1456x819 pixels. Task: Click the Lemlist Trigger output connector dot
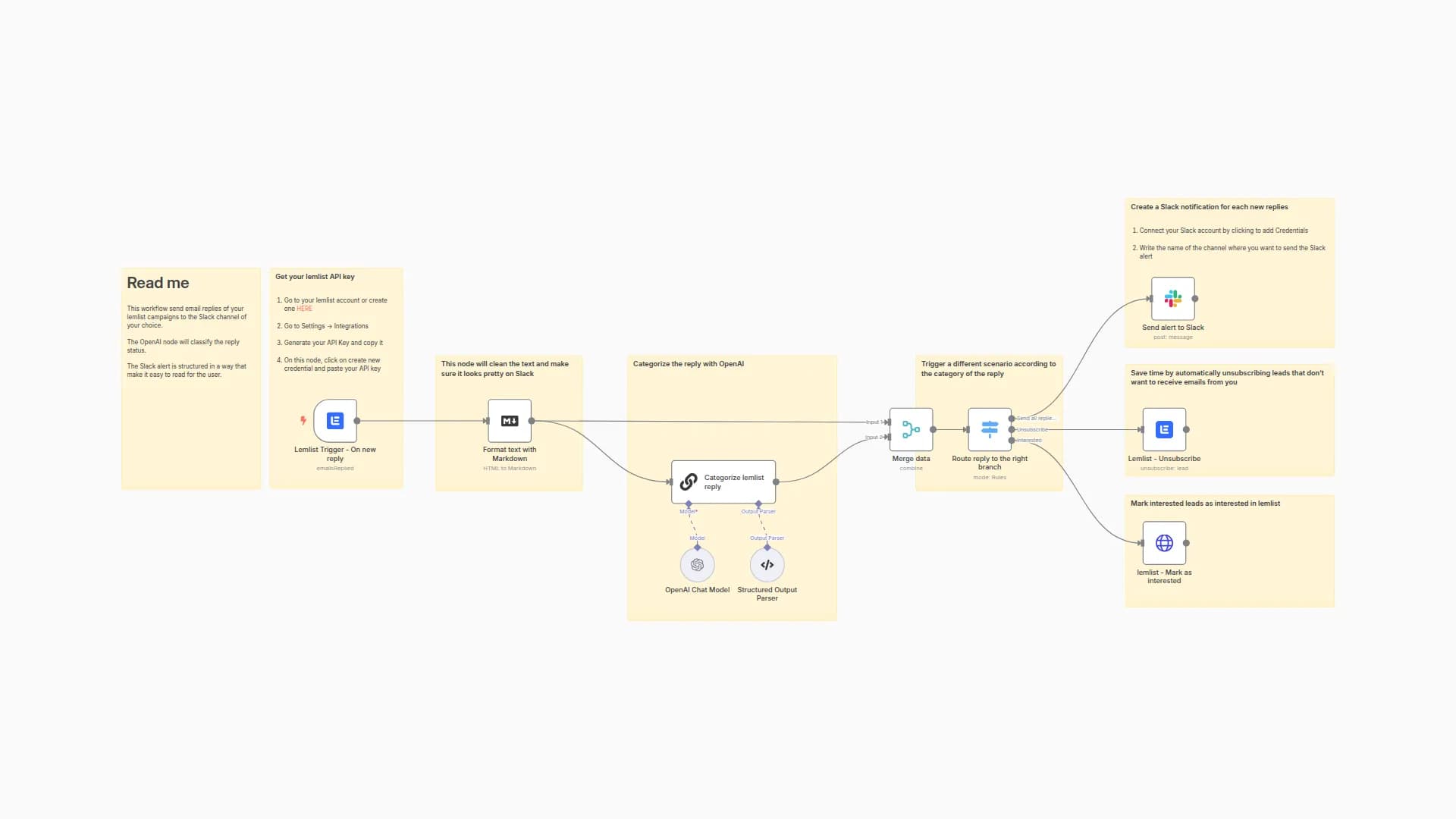357,421
